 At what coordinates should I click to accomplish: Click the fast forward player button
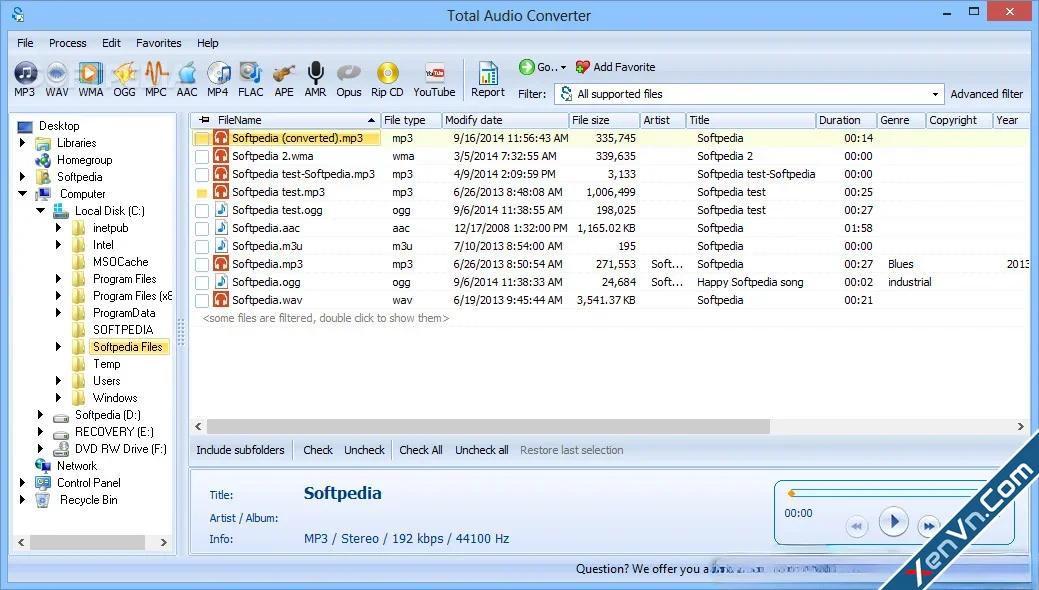929,526
